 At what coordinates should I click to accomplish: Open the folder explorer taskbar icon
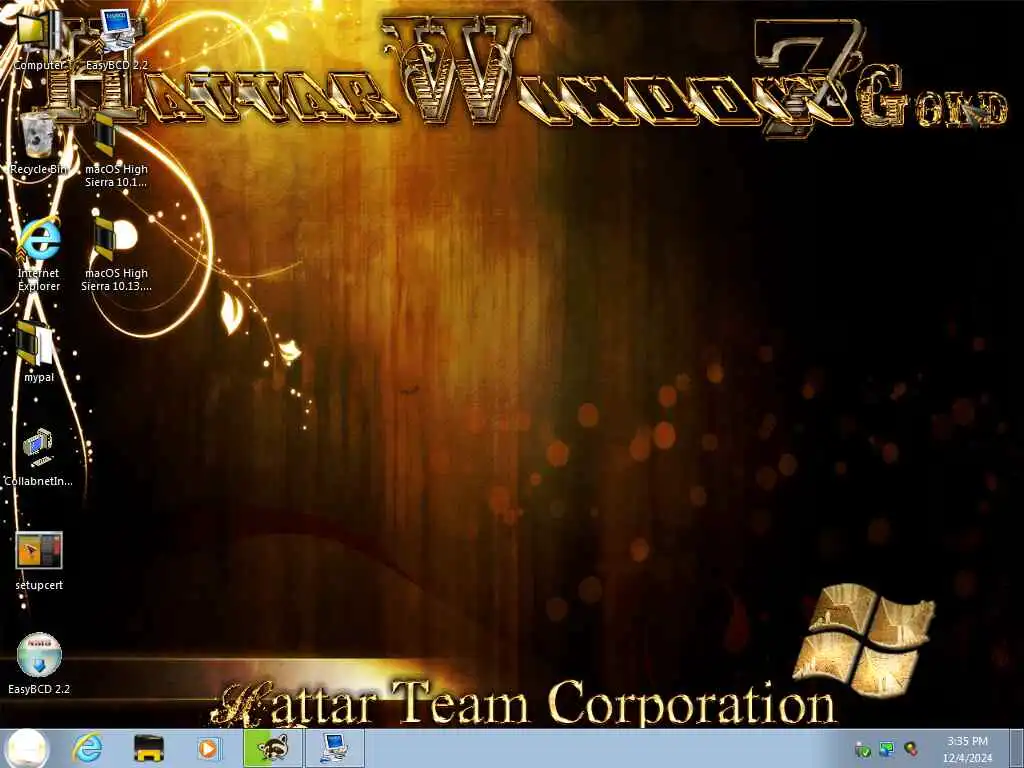(x=148, y=748)
